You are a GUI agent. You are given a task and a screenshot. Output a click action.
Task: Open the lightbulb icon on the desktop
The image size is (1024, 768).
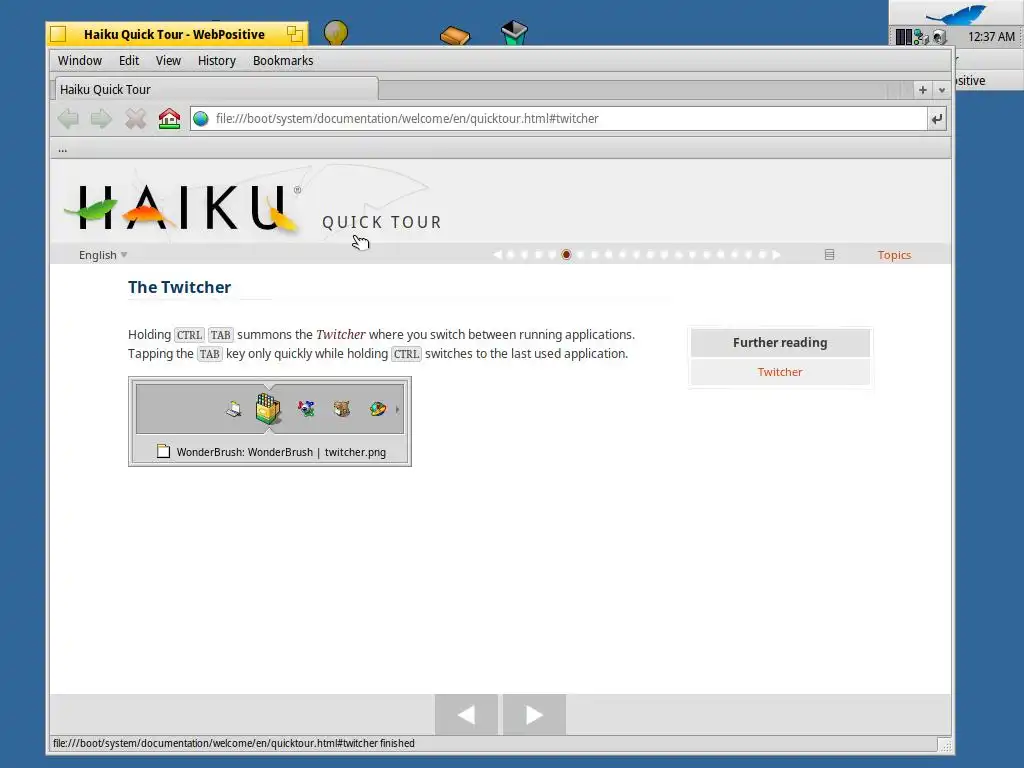[x=336, y=32]
